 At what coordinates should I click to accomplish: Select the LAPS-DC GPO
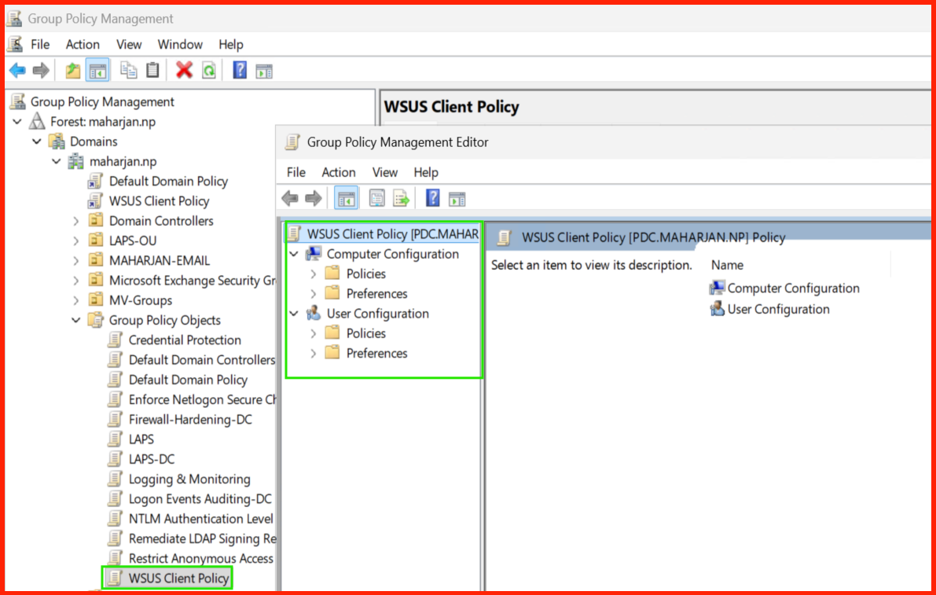(152, 459)
